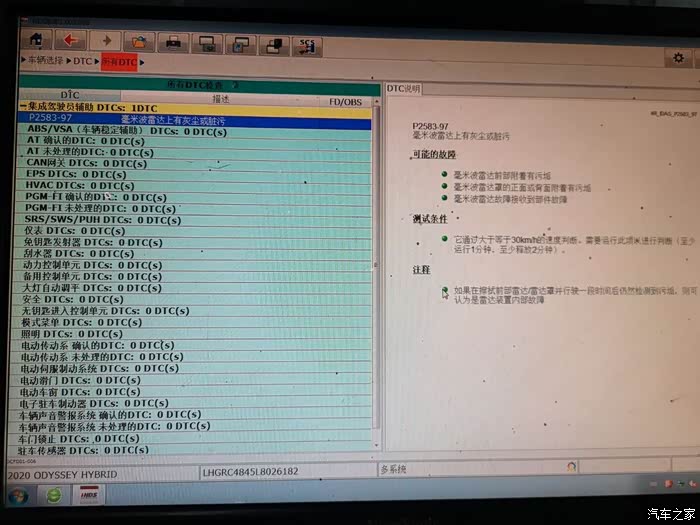
Task: Select AT 确认的DTC row
Action: (x=194, y=142)
